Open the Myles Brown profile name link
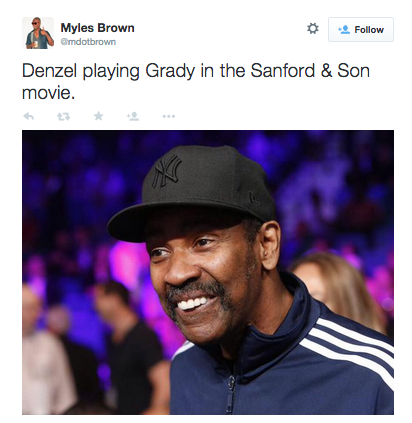412x423 pixels. 97,28
